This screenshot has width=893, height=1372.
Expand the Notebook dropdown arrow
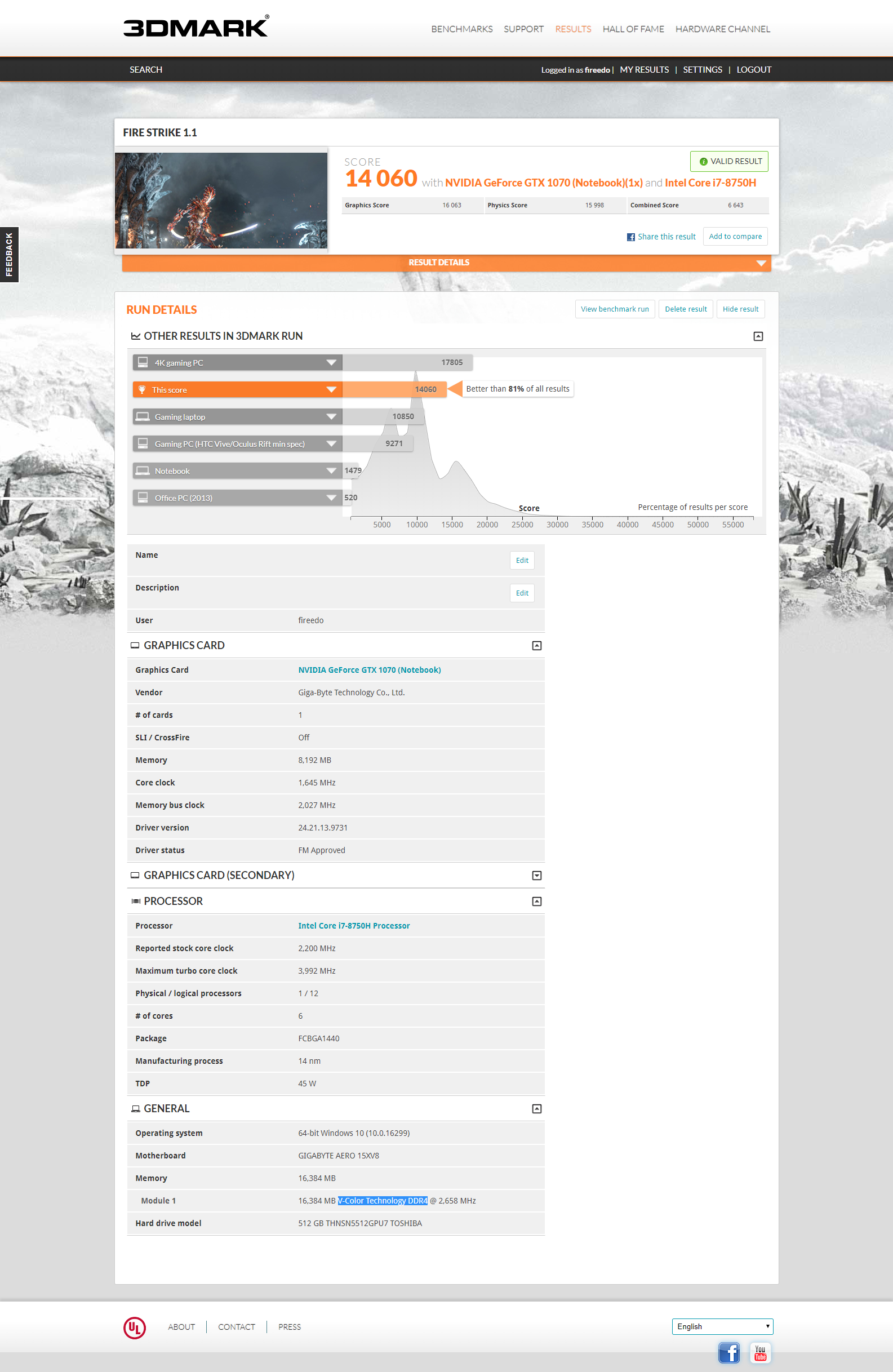point(331,471)
